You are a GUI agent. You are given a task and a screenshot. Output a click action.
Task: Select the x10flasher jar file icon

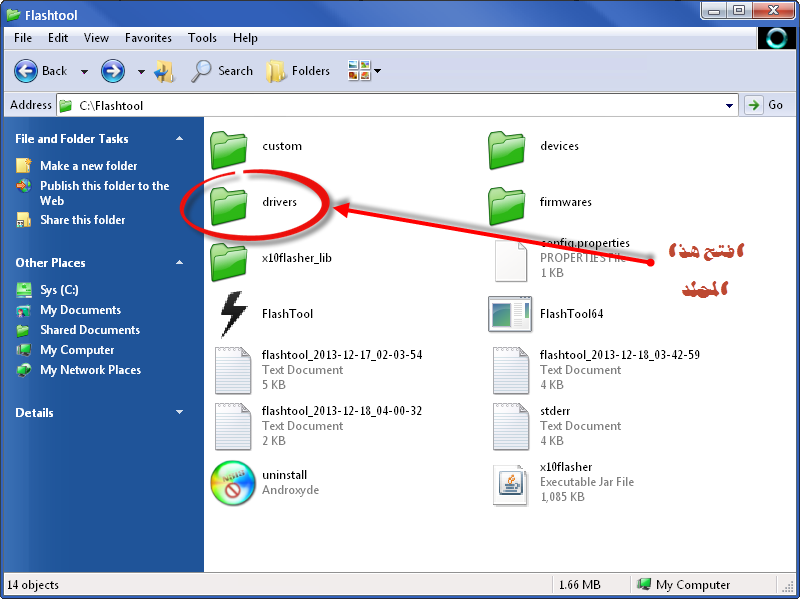click(x=510, y=485)
